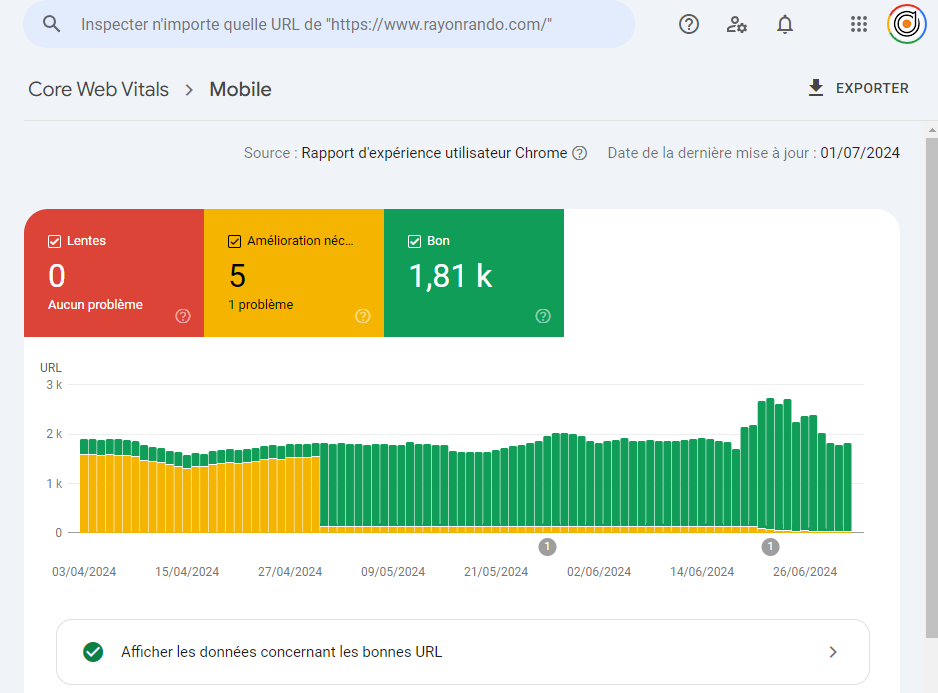The height and width of the screenshot is (693, 938).
Task: Open the Rapport d'expérience utilisateur Chrome link
Action: [434, 153]
